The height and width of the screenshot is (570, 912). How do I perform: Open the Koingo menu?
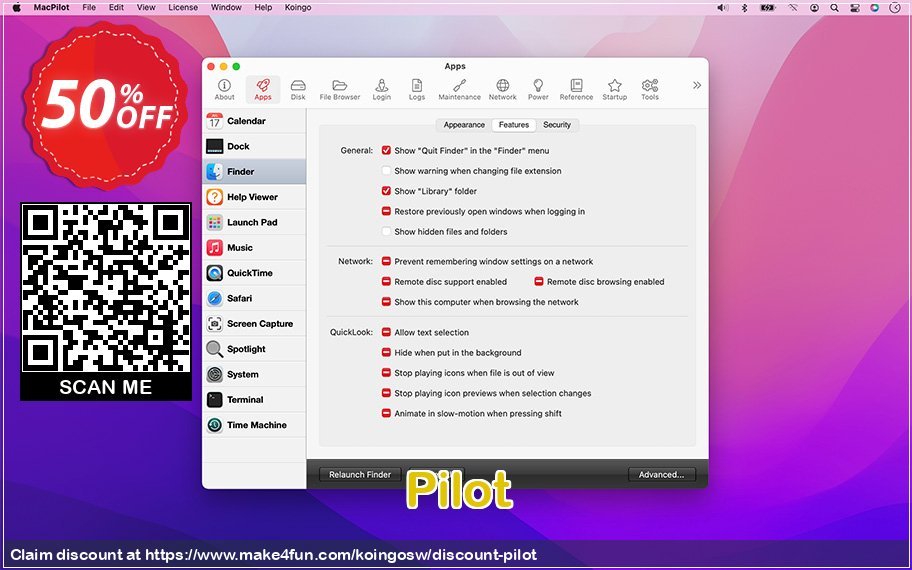(298, 8)
